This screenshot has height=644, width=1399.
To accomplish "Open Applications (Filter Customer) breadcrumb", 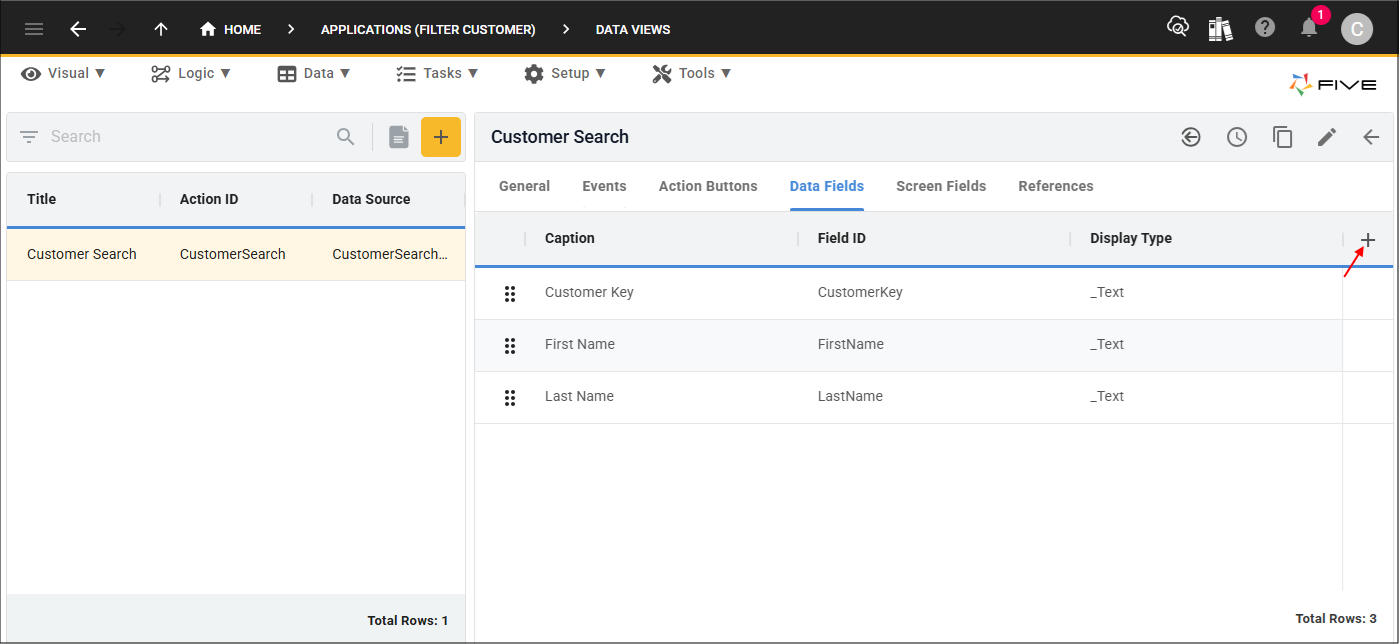I will [x=428, y=29].
